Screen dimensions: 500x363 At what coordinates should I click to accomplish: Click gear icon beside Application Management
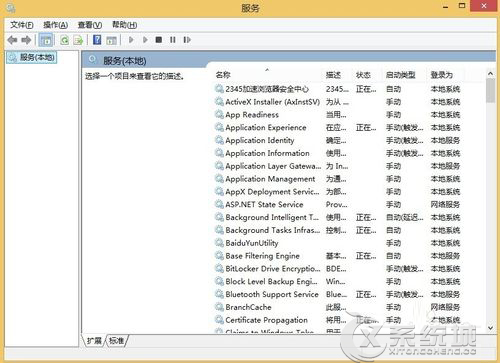point(219,178)
